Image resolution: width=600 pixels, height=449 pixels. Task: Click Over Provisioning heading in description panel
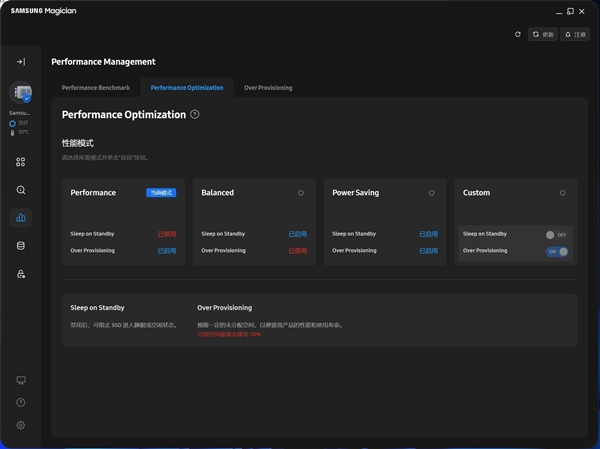tap(225, 308)
